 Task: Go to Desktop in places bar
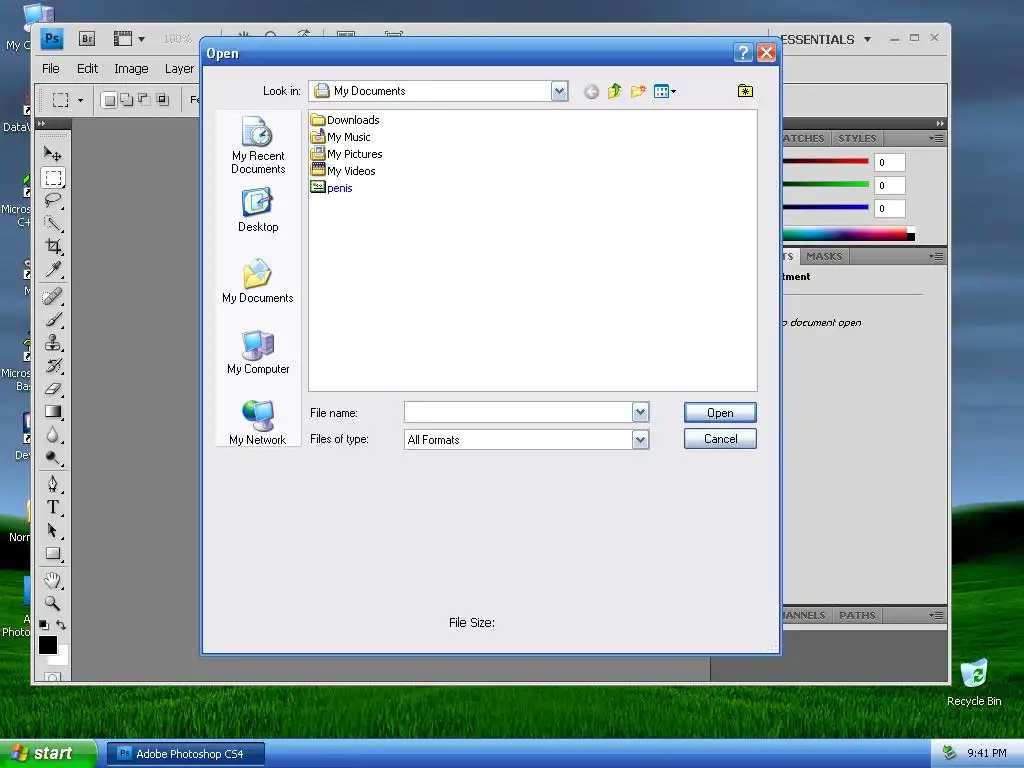pyautogui.click(x=258, y=210)
